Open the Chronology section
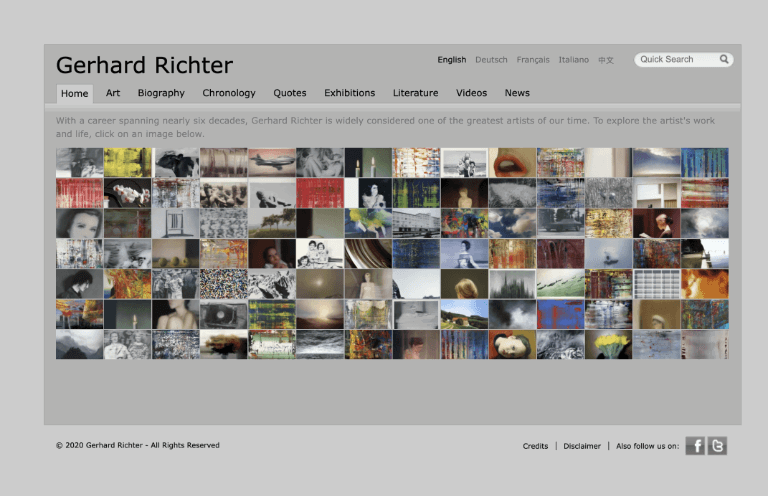The height and width of the screenshot is (496, 768). [x=229, y=93]
